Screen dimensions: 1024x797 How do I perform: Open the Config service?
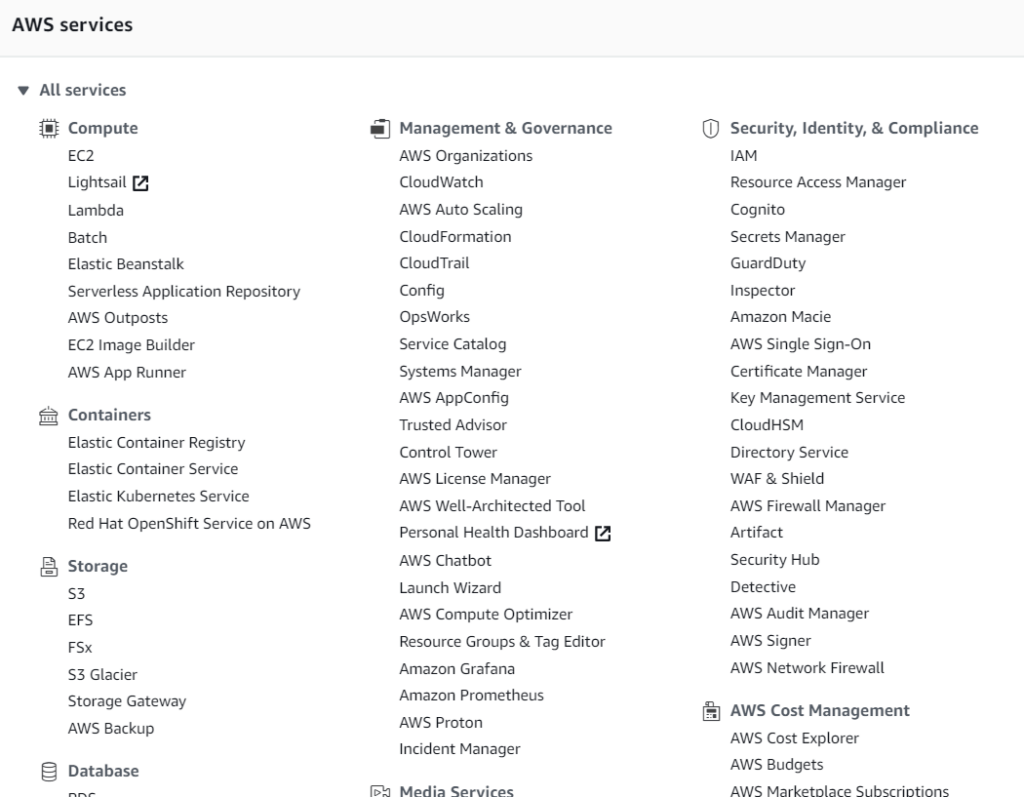tap(422, 291)
